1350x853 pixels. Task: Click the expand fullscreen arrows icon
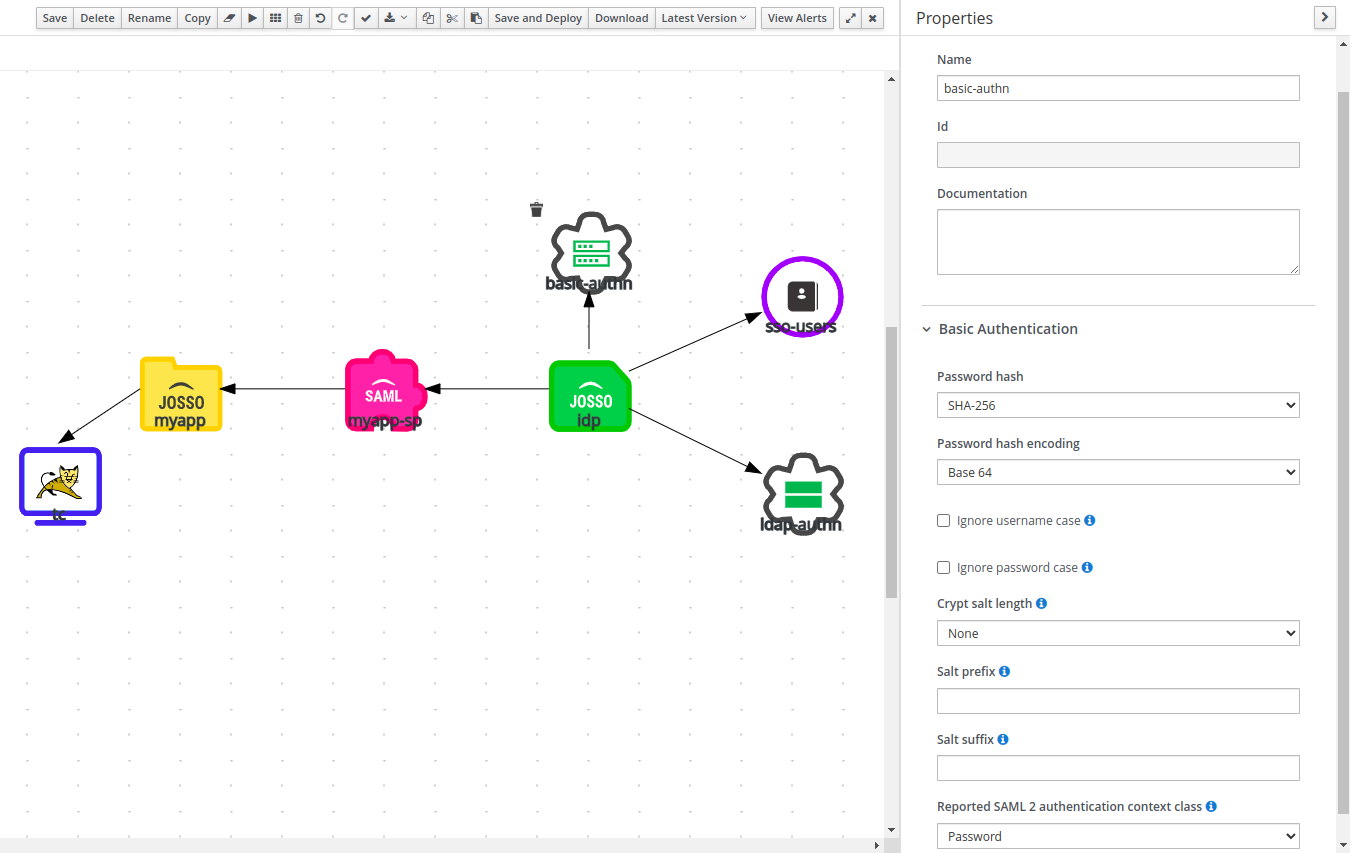(x=850, y=18)
